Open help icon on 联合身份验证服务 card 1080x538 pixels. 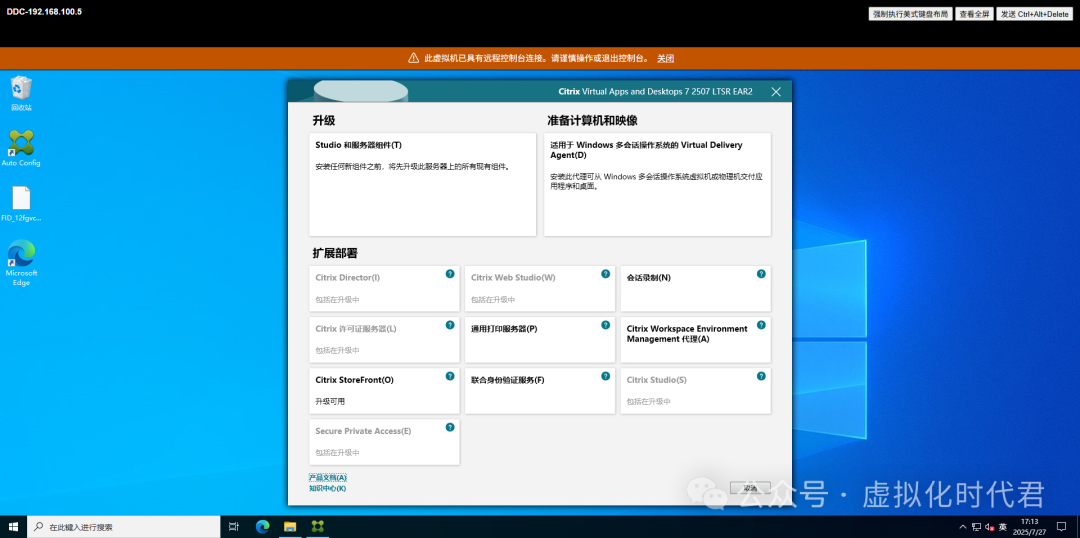click(605, 375)
